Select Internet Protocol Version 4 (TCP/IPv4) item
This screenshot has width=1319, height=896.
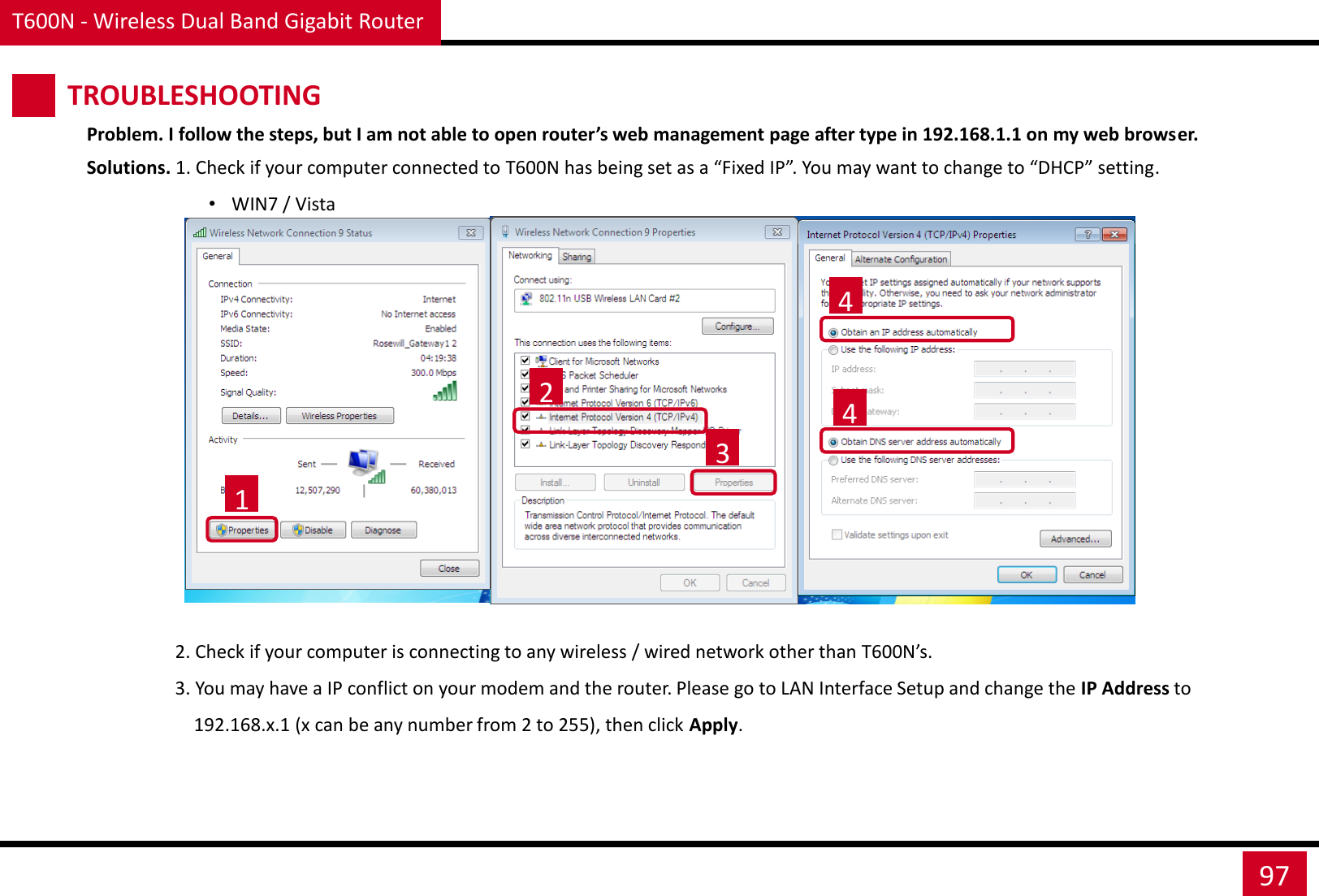coord(623,417)
